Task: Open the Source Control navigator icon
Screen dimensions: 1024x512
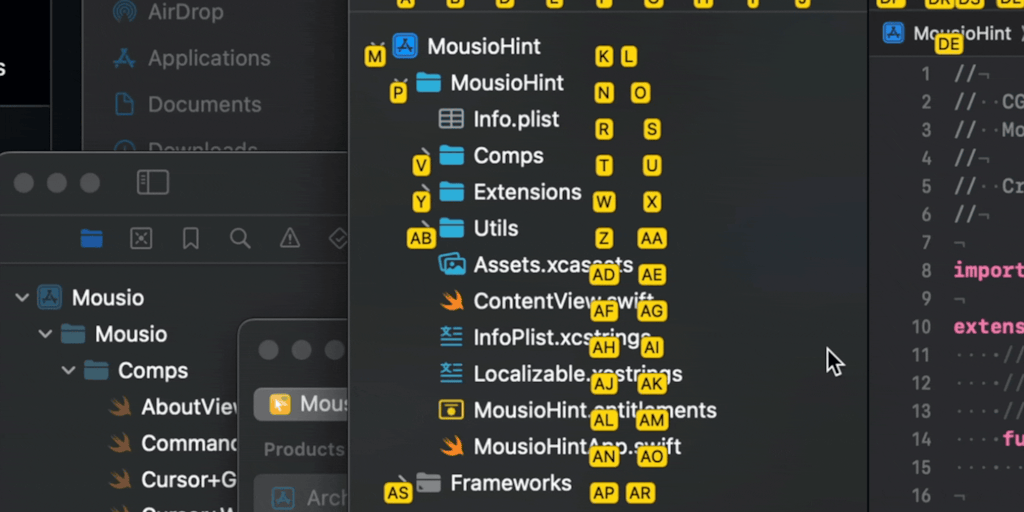Action: coord(141,238)
